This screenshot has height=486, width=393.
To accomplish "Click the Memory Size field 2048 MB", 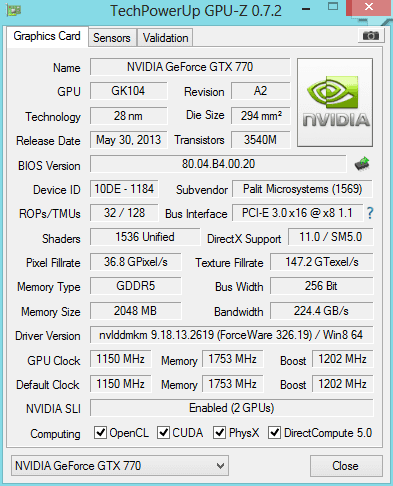I will click(x=136, y=311).
